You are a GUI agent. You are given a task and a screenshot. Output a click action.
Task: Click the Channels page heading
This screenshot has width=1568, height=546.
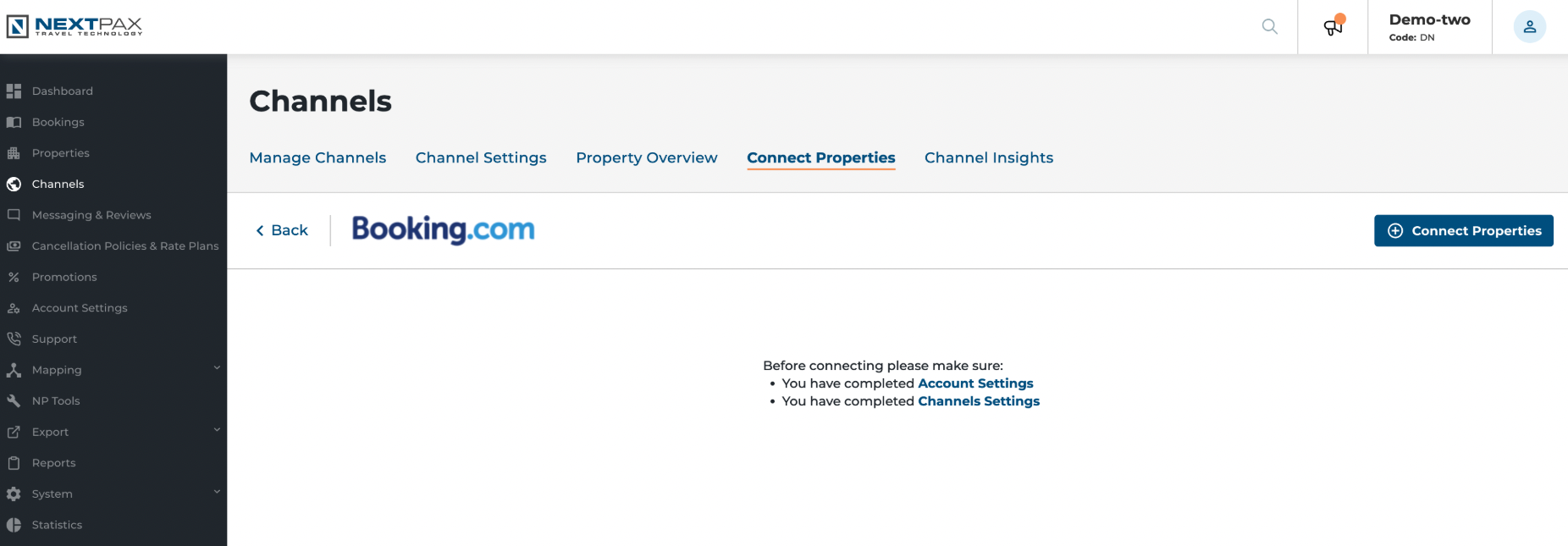[x=320, y=101]
